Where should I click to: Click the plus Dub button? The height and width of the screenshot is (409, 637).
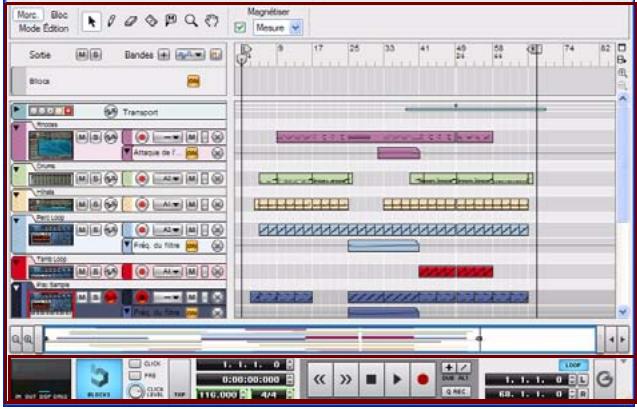coord(448,368)
